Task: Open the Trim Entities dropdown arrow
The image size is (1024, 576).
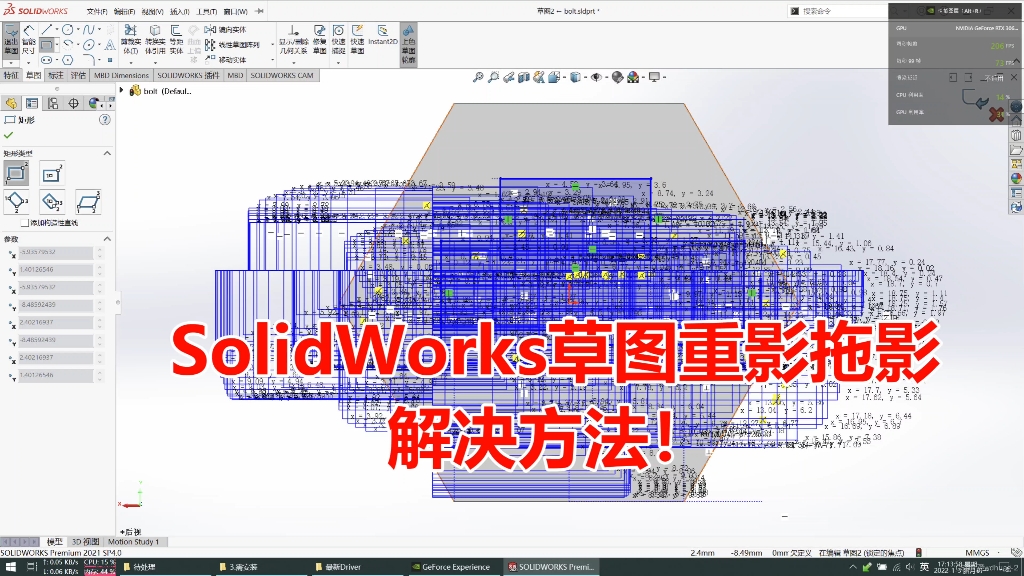Action: pos(131,62)
